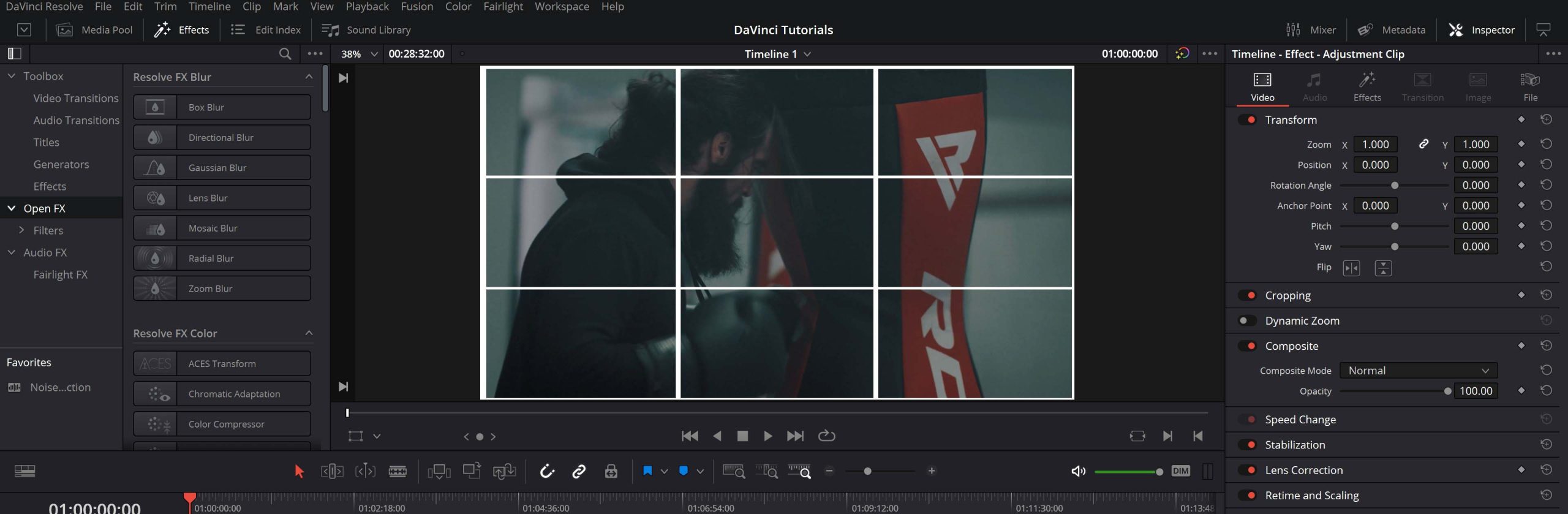
Task: Adjust the Opacity slider
Action: [1447, 391]
